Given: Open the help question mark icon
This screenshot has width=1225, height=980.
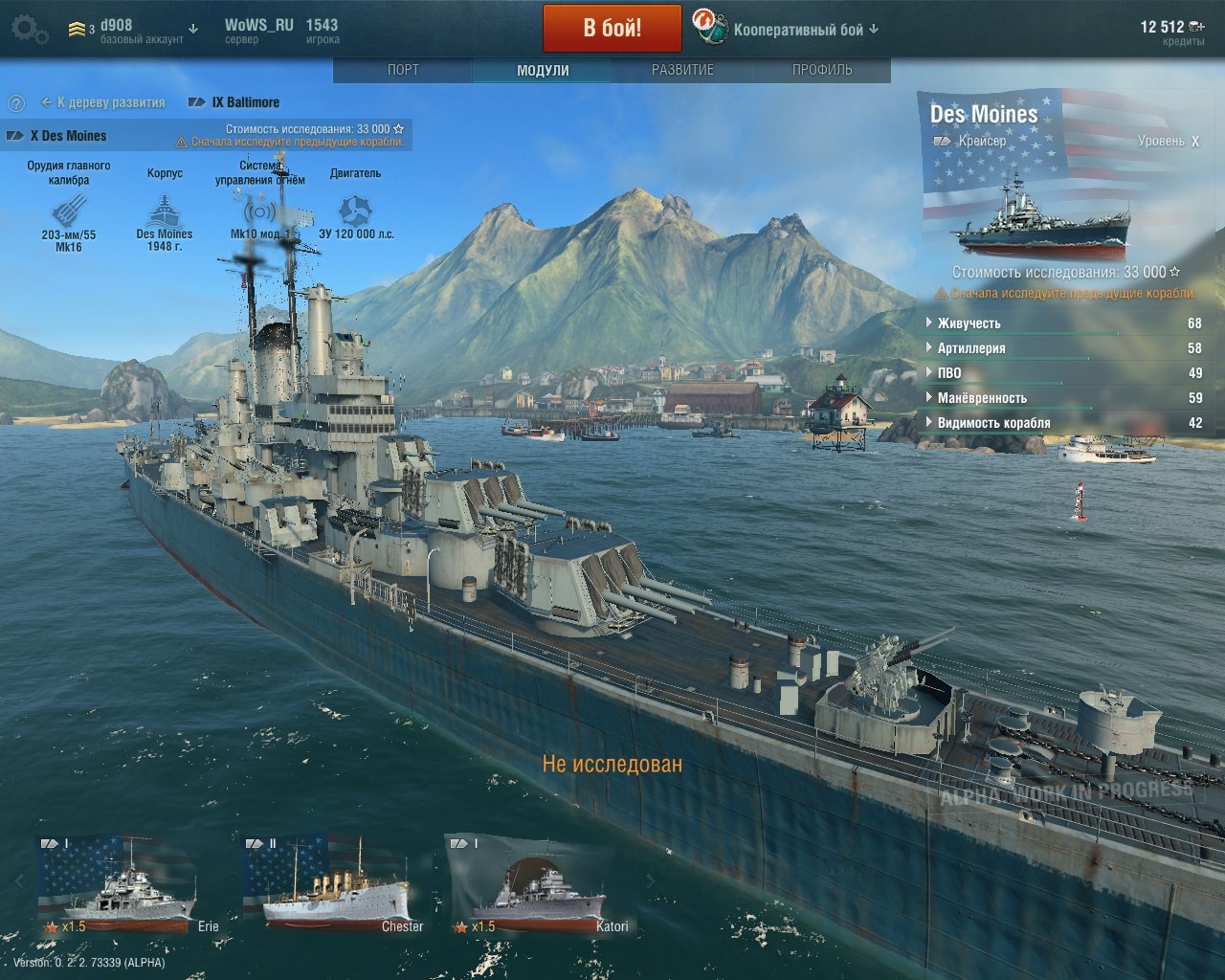Looking at the screenshot, I should 16,103.
